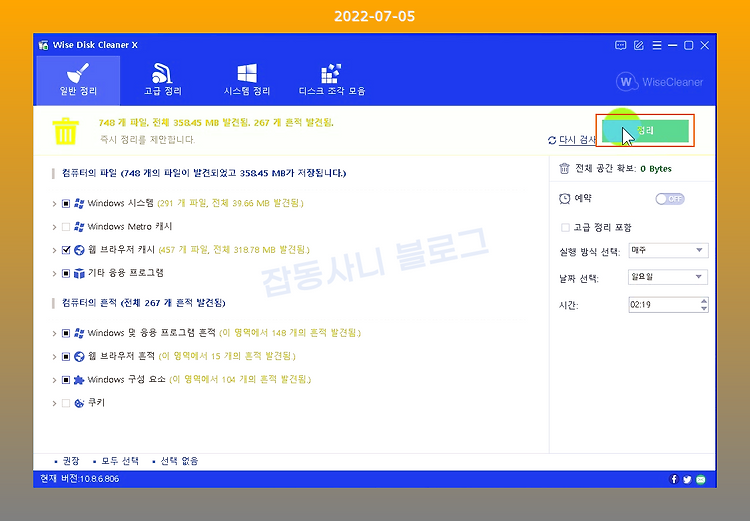Image resolution: width=750 pixels, height=521 pixels.
Task: Expand Windows 및 응용 프로그램 흔적 row
Action: tap(54, 333)
